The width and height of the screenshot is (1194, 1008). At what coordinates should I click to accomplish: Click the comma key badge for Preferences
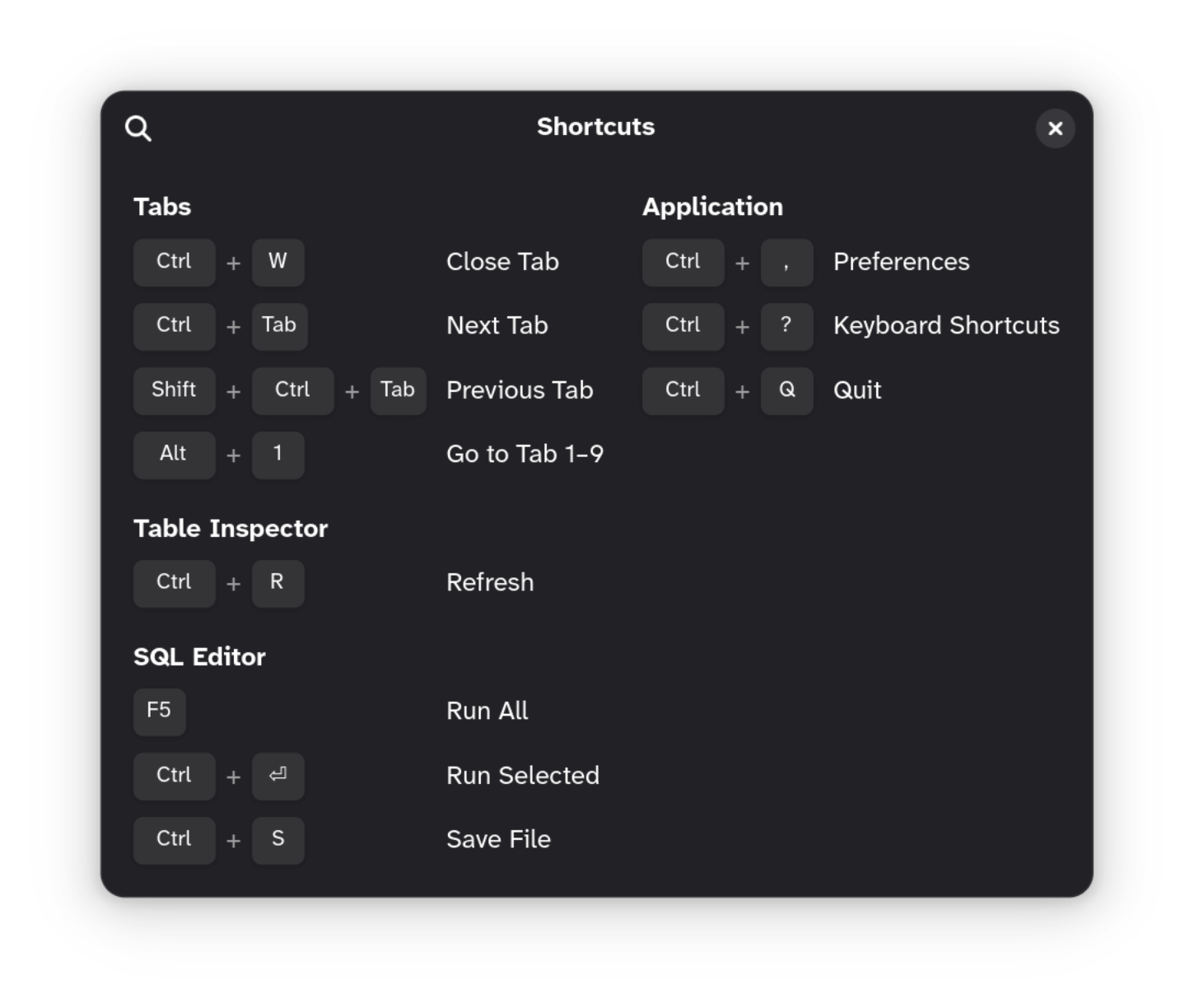pyautogui.click(x=786, y=262)
